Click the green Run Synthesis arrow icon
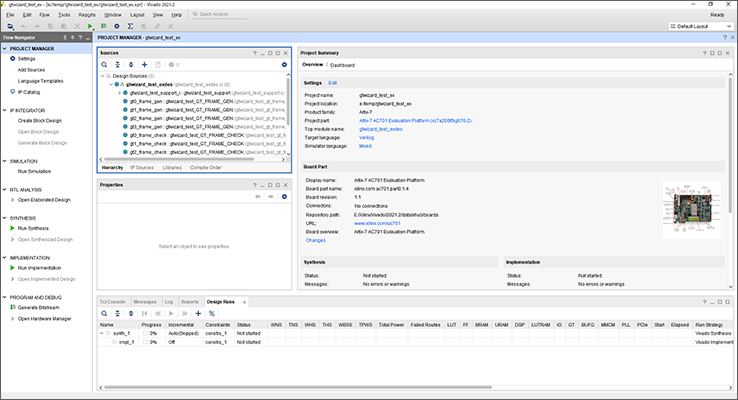The width and height of the screenshot is (738, 400). (13, 228)
